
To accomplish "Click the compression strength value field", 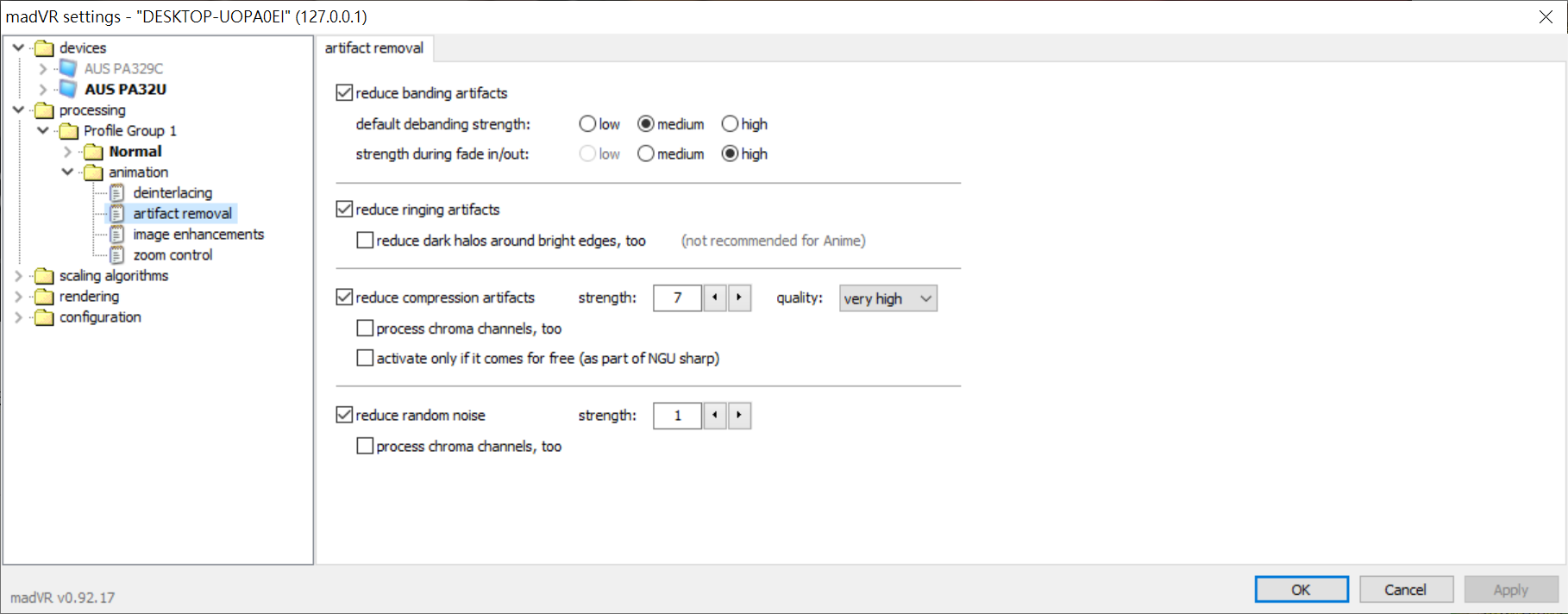I will pos(678,298).
